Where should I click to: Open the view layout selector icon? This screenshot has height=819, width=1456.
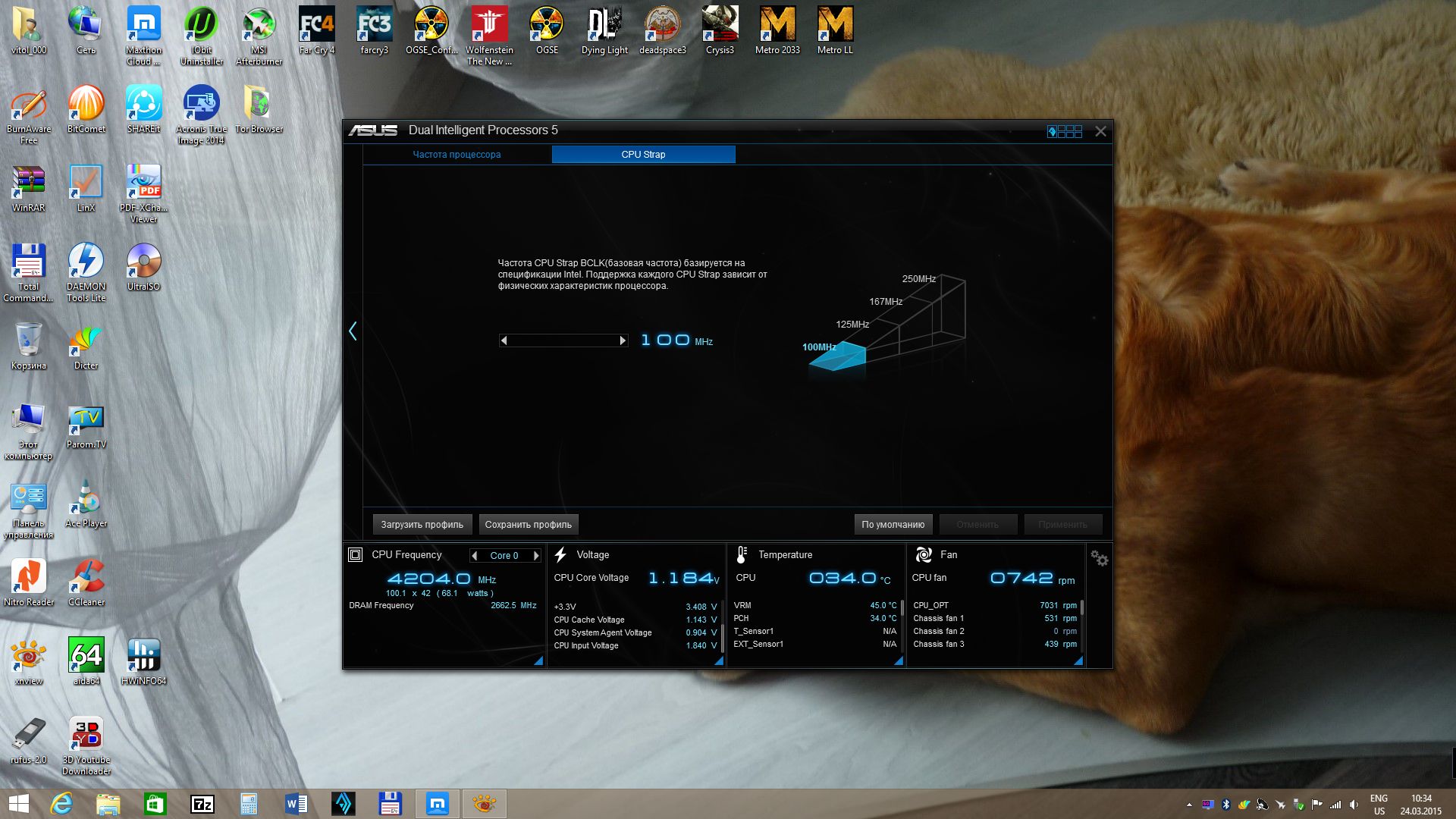[1065, 131]
